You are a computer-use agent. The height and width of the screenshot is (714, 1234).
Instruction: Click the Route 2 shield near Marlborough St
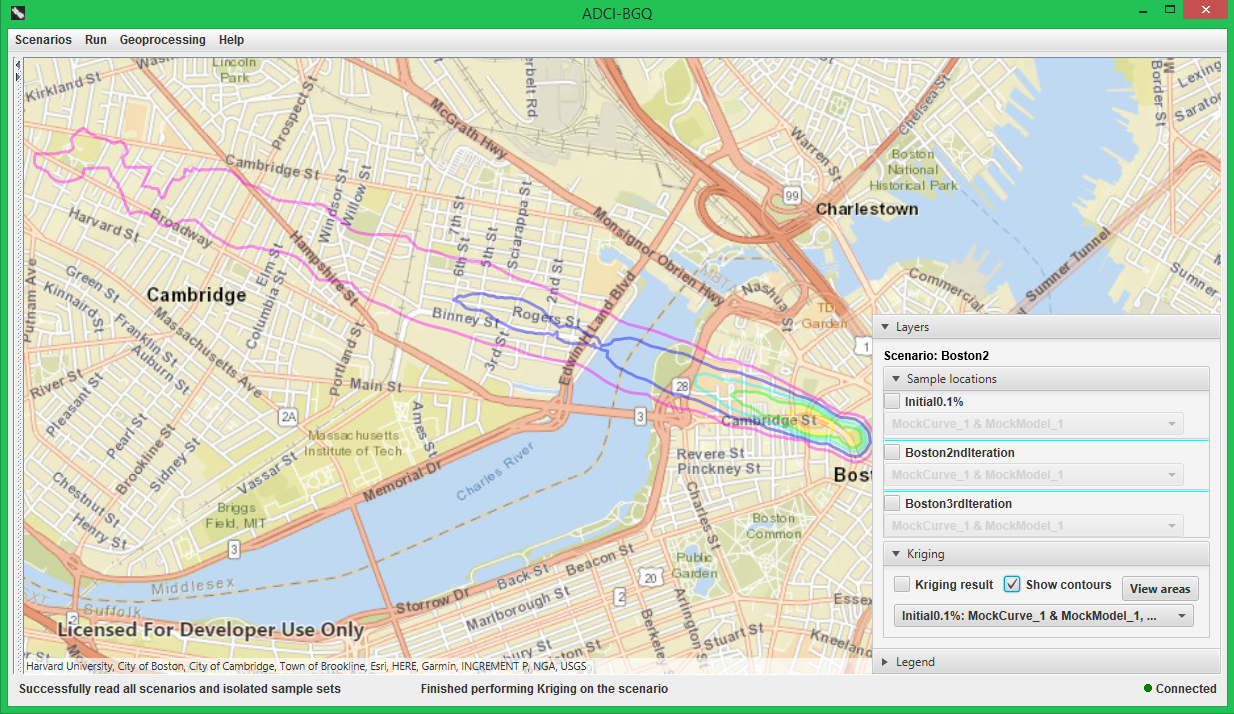(x=620, y=597)
